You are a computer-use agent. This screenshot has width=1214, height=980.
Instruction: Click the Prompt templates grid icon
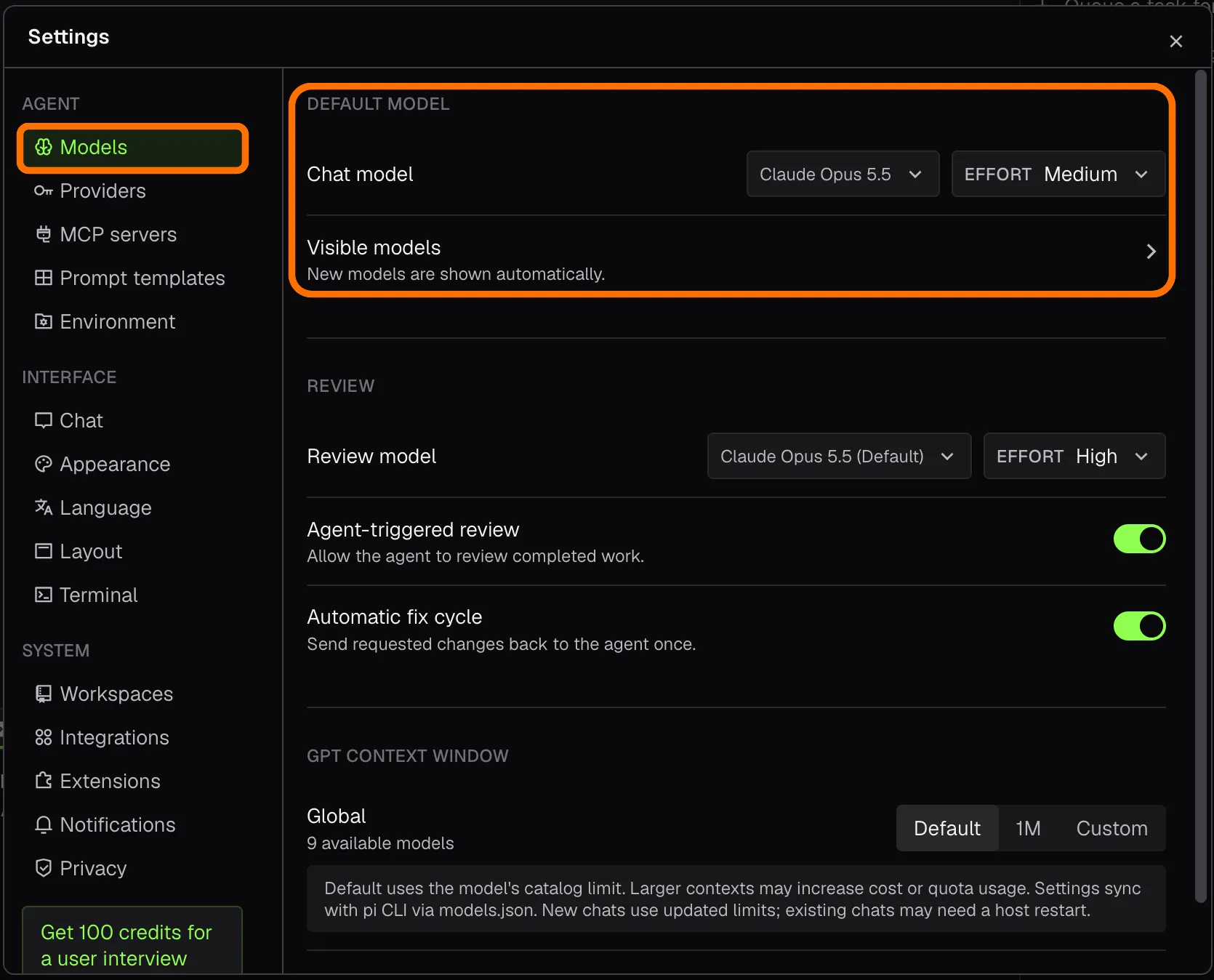44,278
